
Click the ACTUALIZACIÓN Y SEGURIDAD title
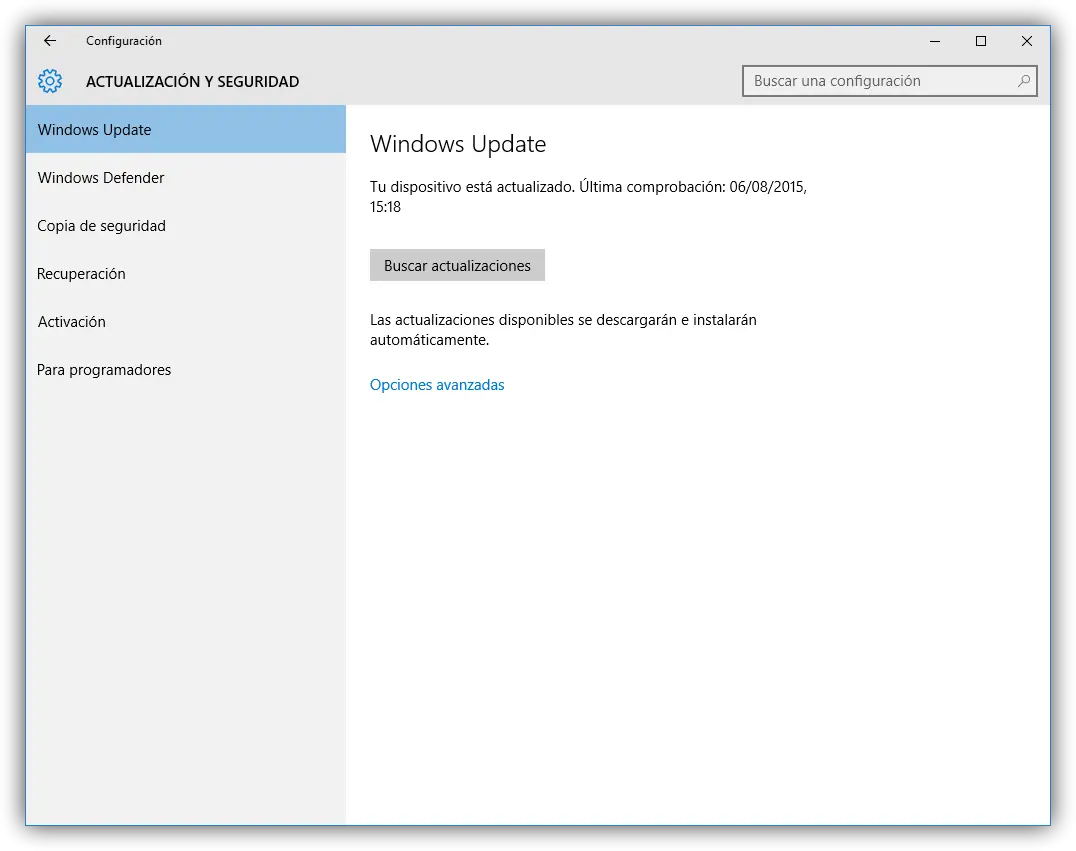[192, 81]
